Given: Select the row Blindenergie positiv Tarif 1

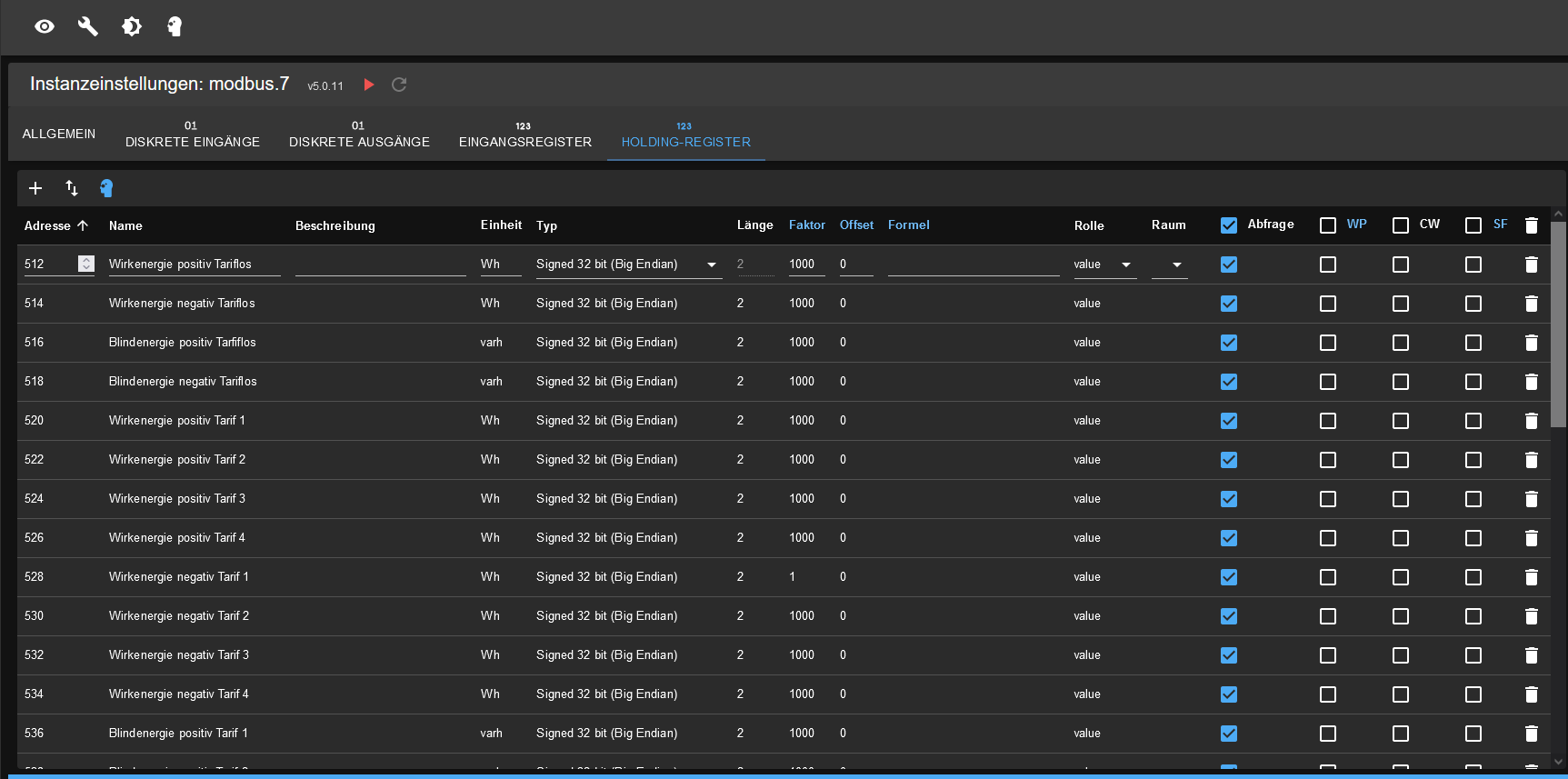Looking at the screenshot, I should point(782,734).
